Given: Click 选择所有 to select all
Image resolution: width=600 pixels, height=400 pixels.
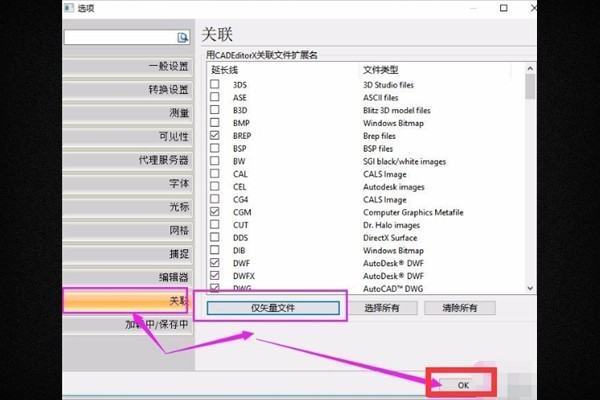Looking at the screenshot, I should (382, 308).
